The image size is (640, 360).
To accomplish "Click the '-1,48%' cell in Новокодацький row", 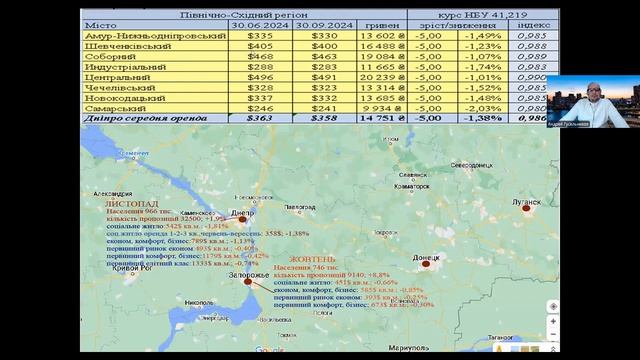I will 483,98.
